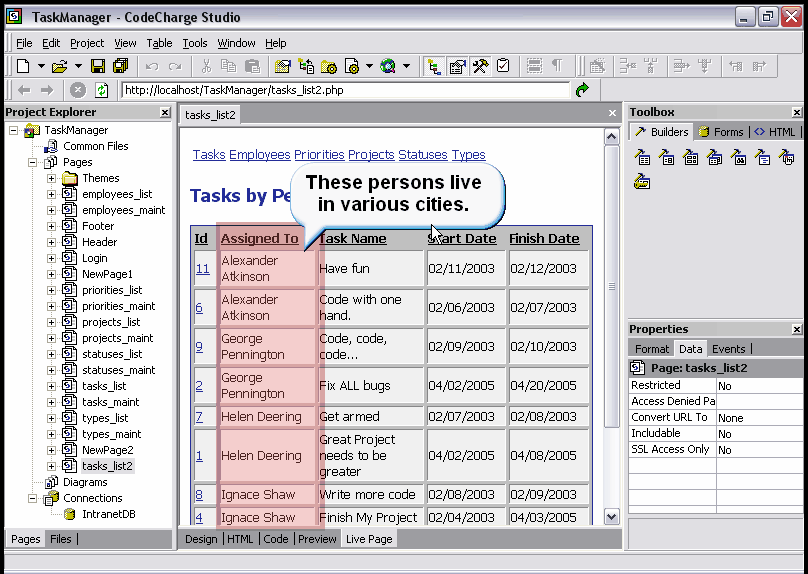Click the green Go arrow beside URL
Viewport: 808px width, 574px height.
583,90
